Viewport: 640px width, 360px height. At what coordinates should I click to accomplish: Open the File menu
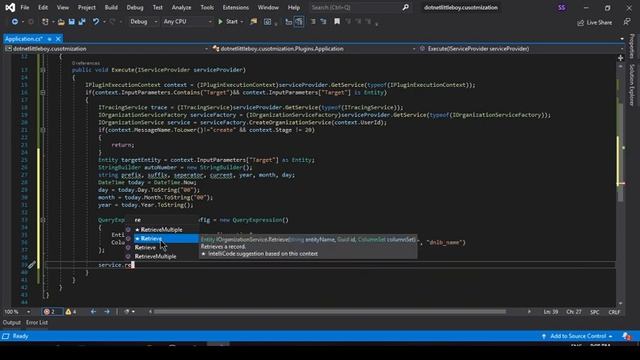tap(25, 7)
